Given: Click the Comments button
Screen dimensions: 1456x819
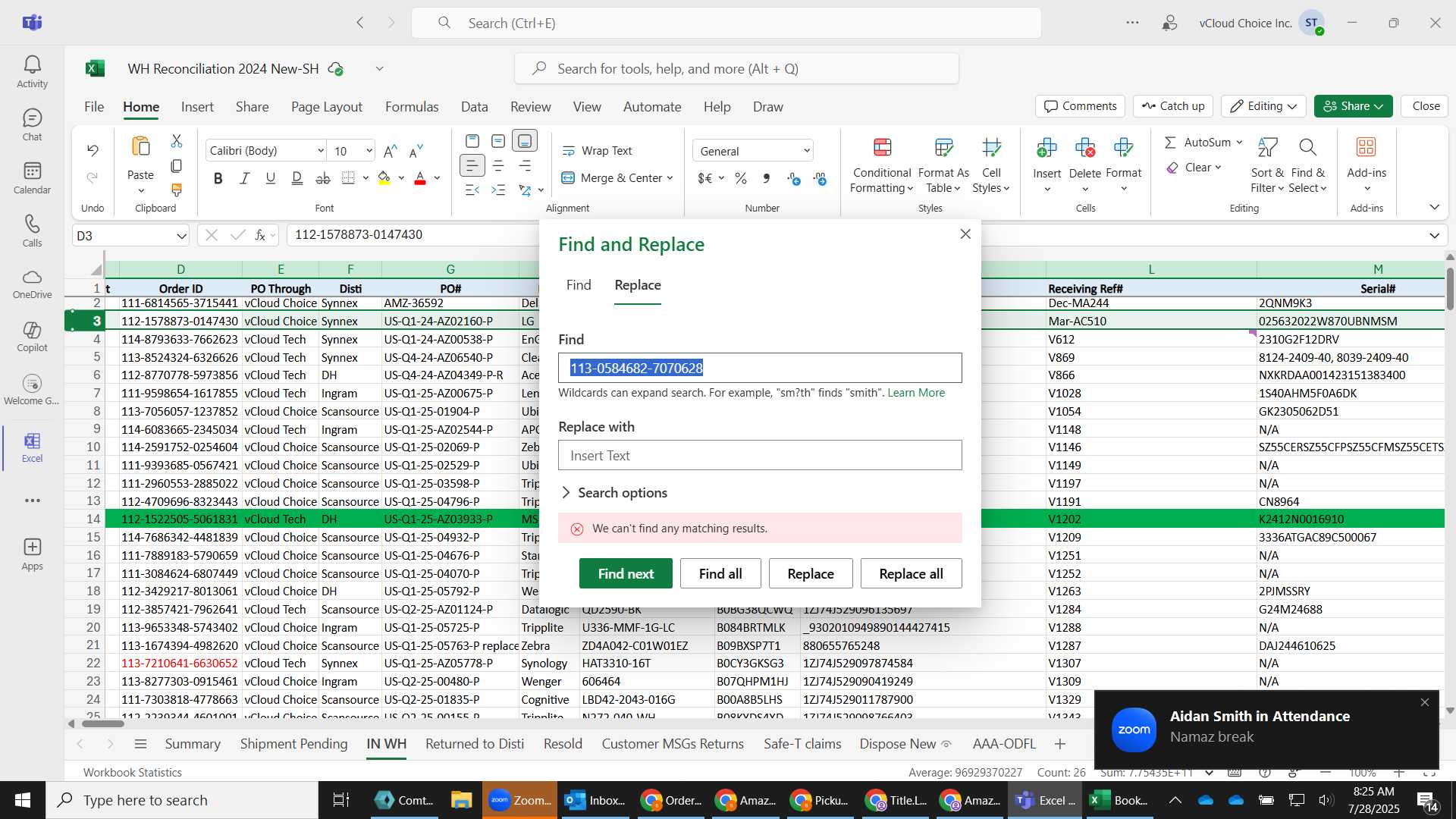Looking at the screenshot, I should [1081, 106].
